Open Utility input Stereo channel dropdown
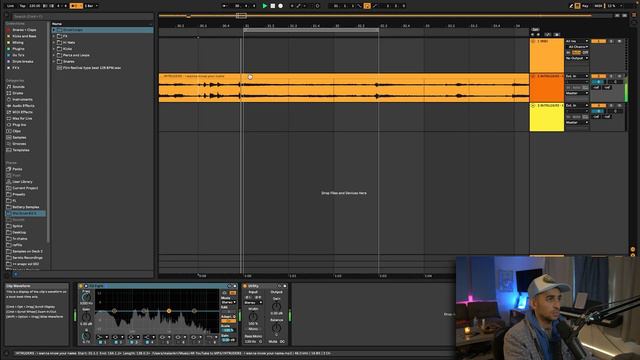640x360 pixels. (253, 302)
